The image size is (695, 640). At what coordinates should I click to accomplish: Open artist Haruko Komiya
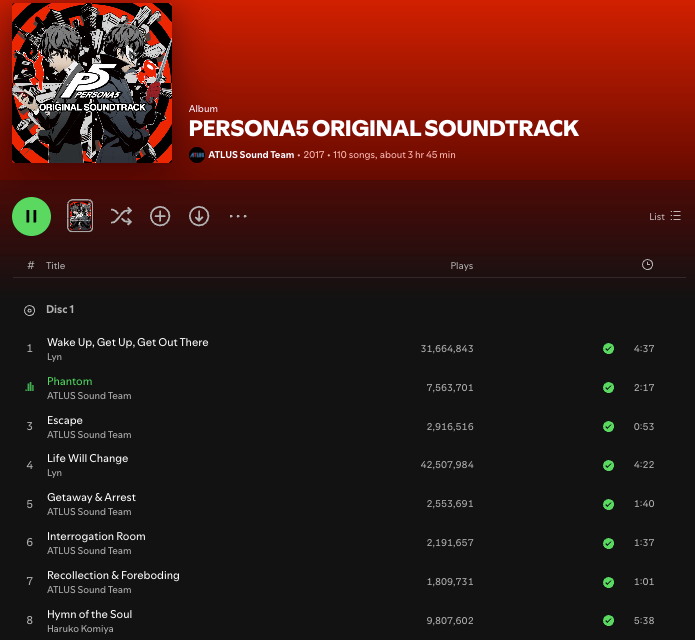pos(80,629)
